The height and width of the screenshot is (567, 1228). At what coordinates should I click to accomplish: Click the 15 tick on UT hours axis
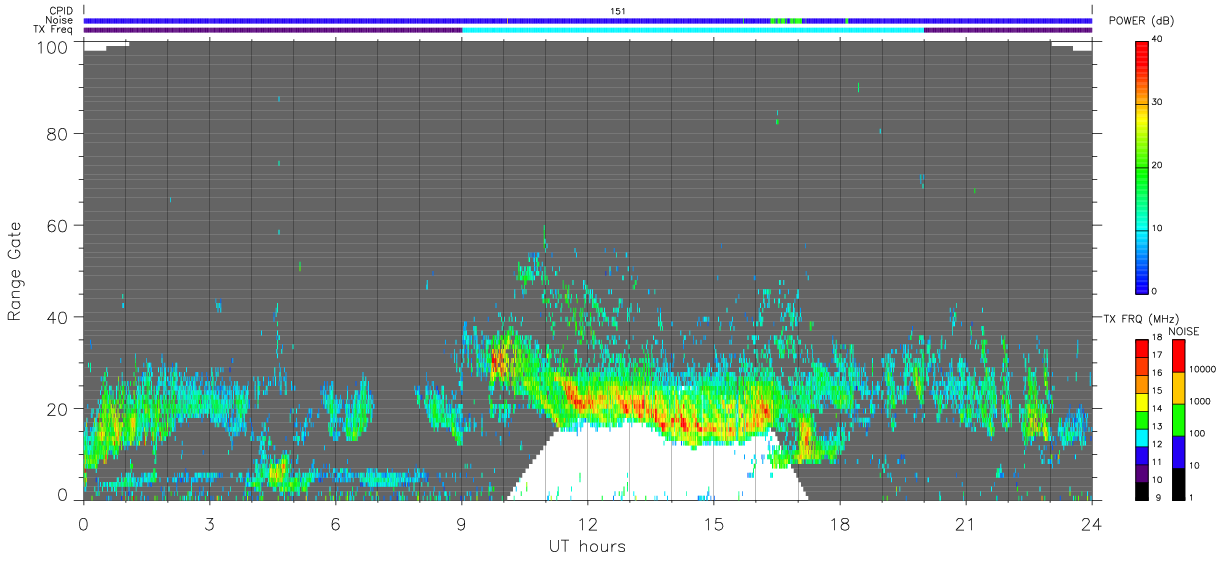pyautogui.click(x=713, y=523)
